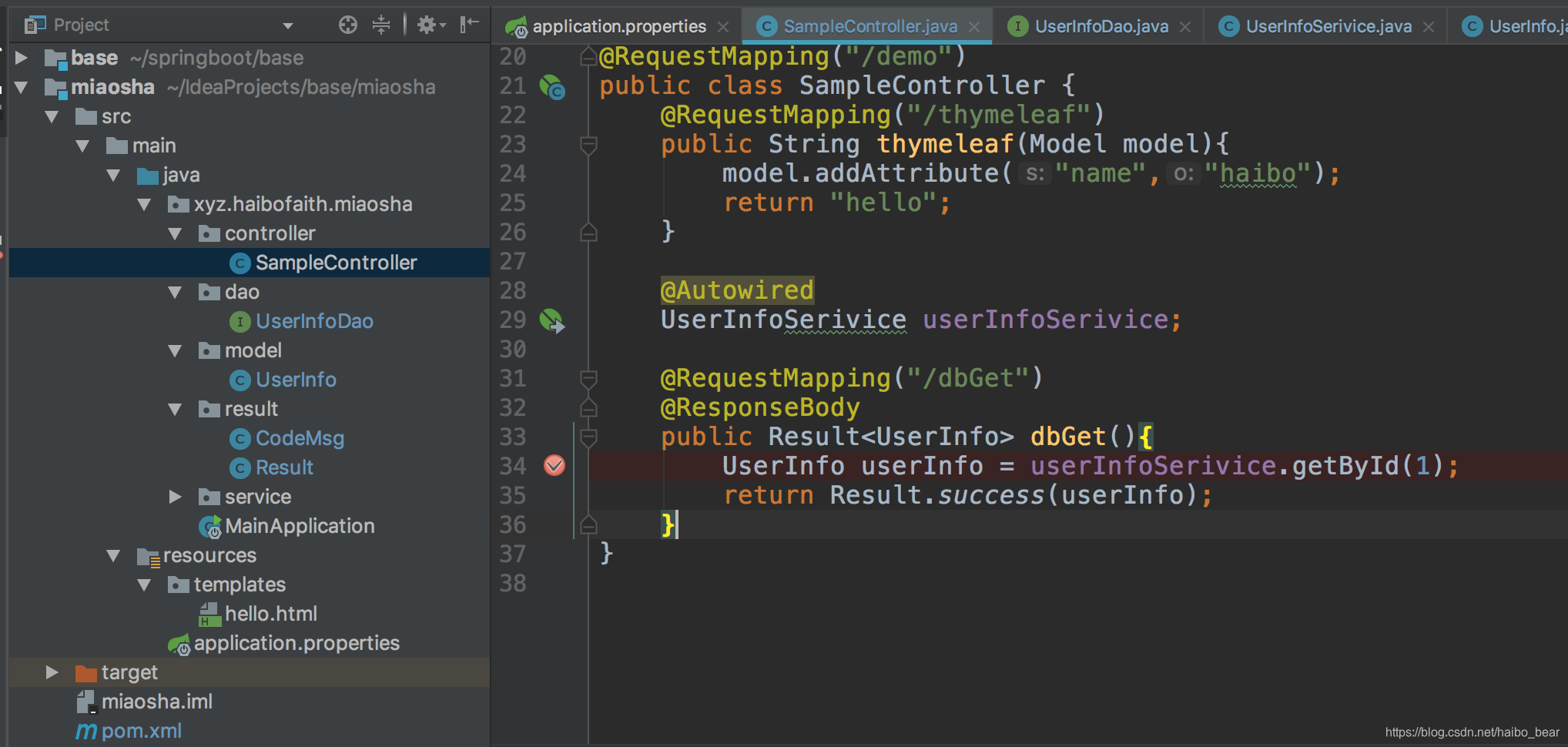
Task: Click the fold marker at line 32
Action: (x=588, y=407)
